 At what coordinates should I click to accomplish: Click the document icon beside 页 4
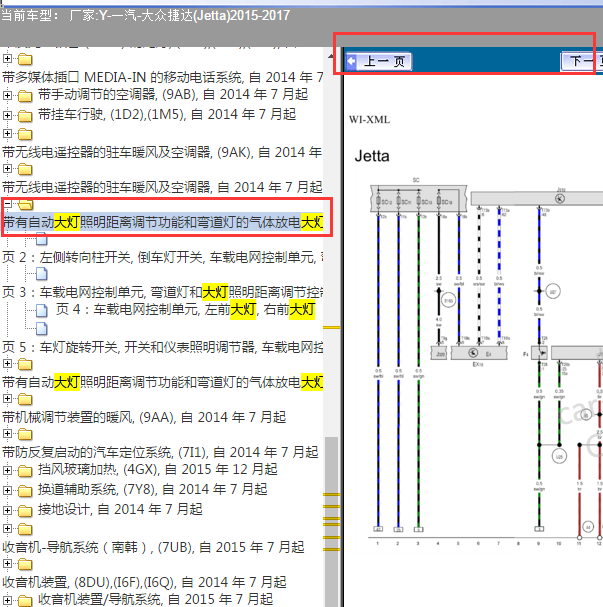coord(42,310)
